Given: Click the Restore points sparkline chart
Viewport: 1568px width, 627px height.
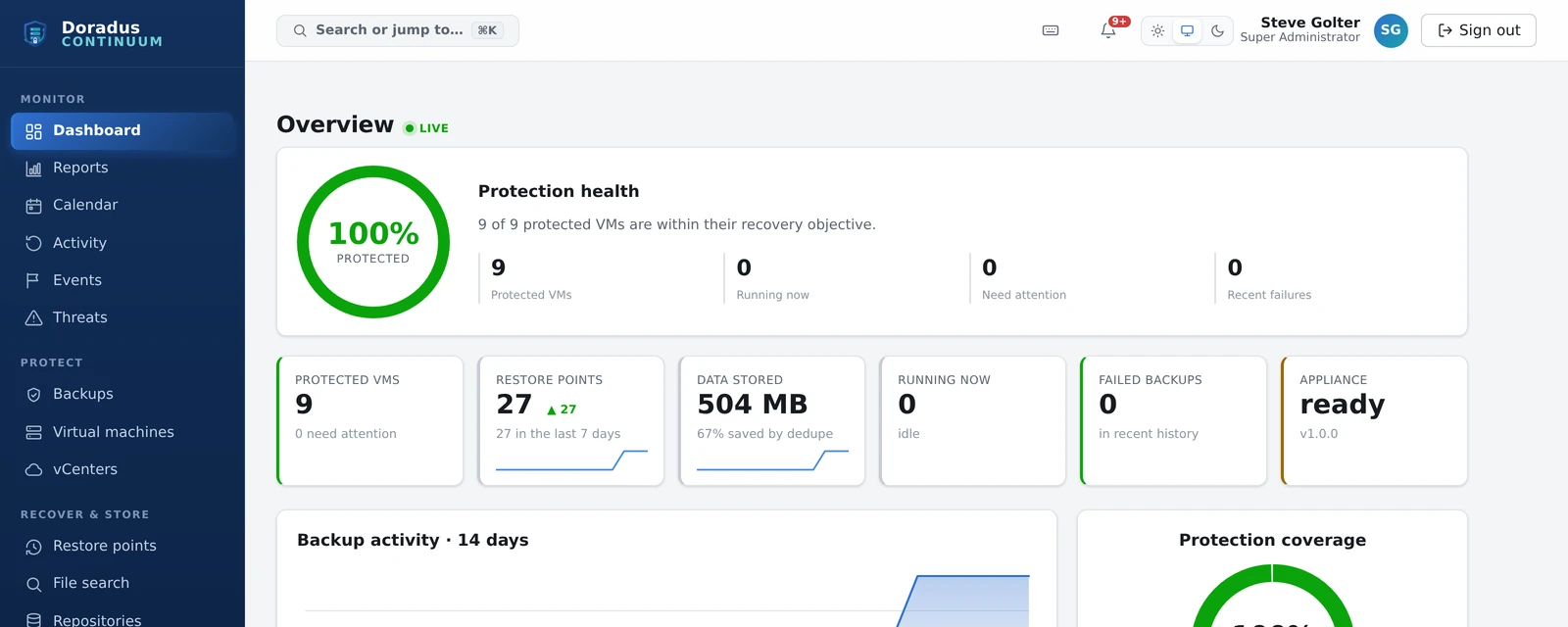Looking at the screenshot, I should tap(571, 460).
